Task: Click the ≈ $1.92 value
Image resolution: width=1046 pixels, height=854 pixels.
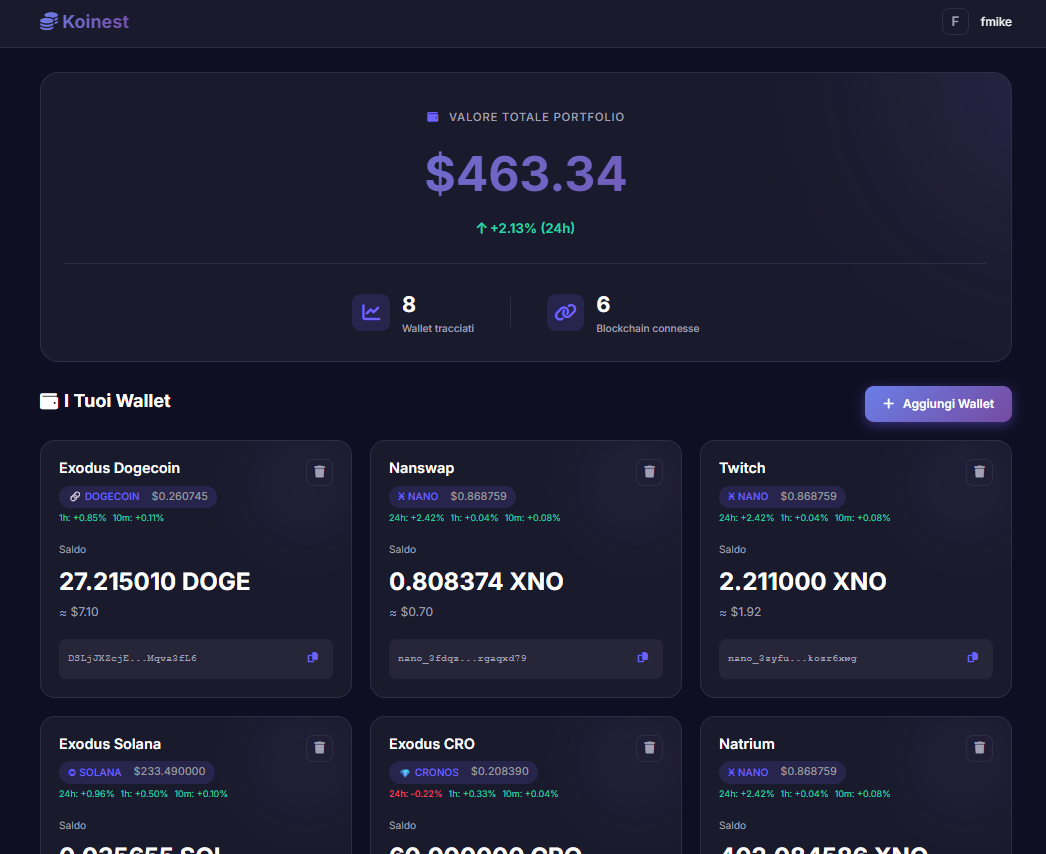Action: click(740, 612)
